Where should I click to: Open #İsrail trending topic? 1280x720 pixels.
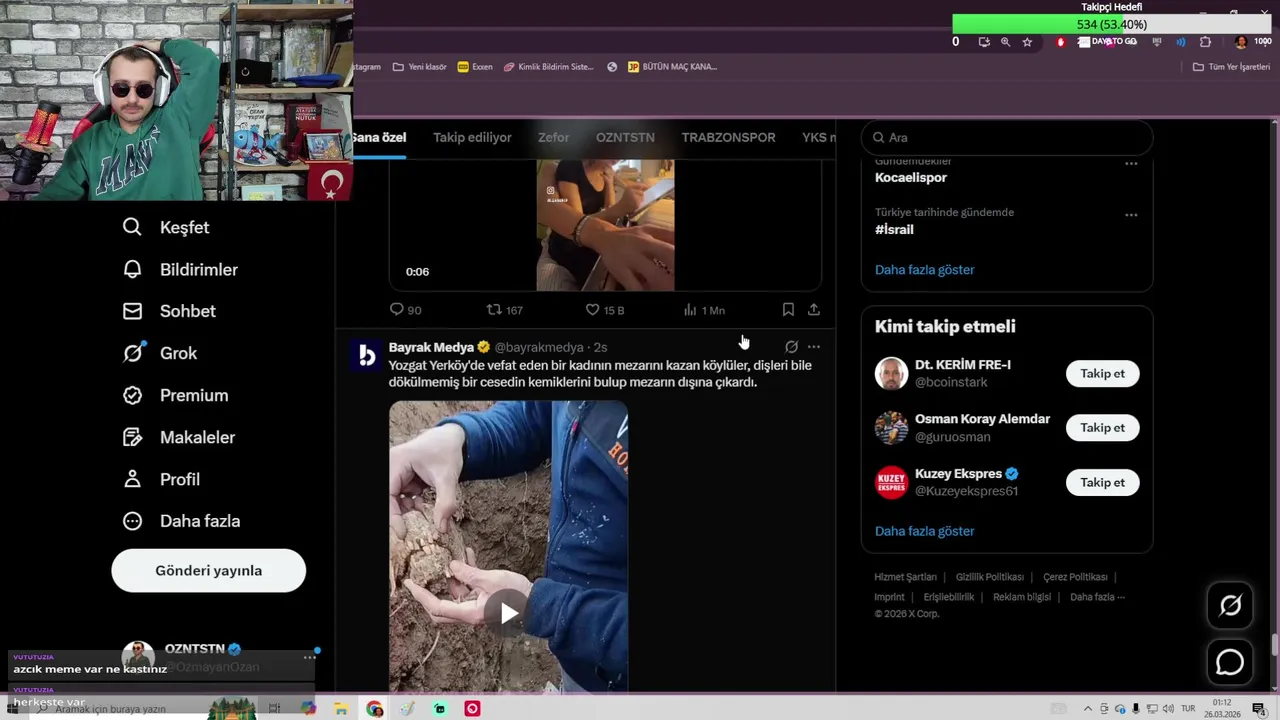click(x=894, y=229)
